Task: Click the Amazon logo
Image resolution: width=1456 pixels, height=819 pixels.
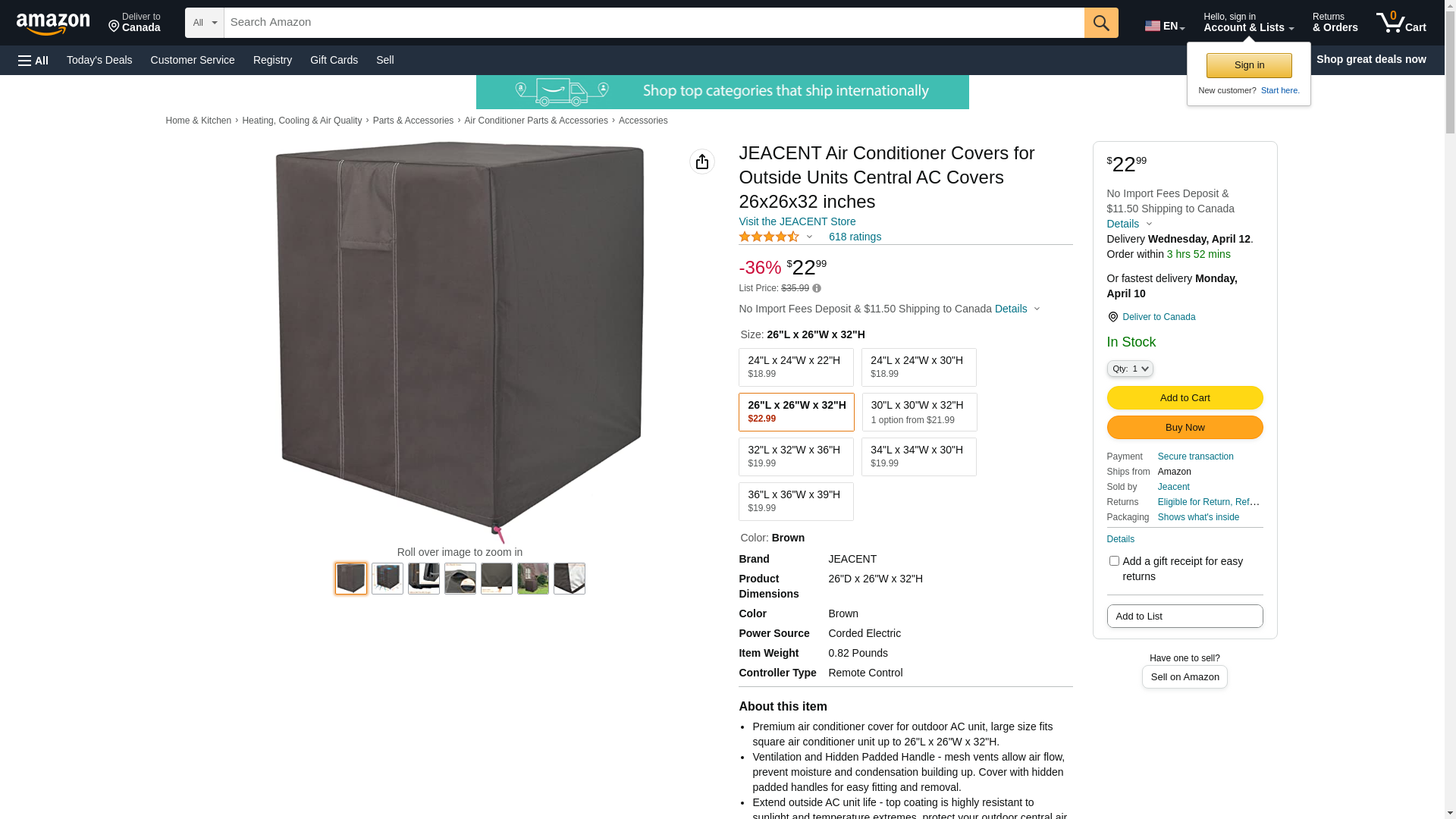Action: (x=53, y=24)
